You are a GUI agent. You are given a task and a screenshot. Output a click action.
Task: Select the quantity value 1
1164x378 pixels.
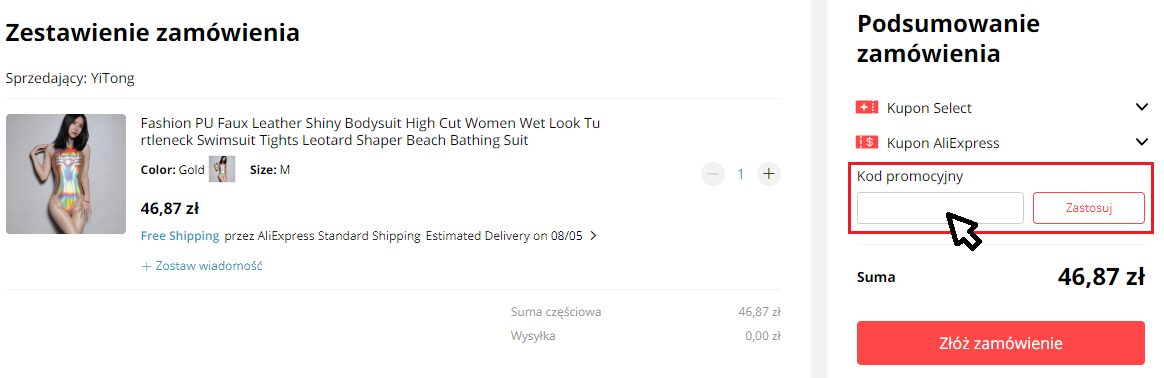(x=740, y=175)
